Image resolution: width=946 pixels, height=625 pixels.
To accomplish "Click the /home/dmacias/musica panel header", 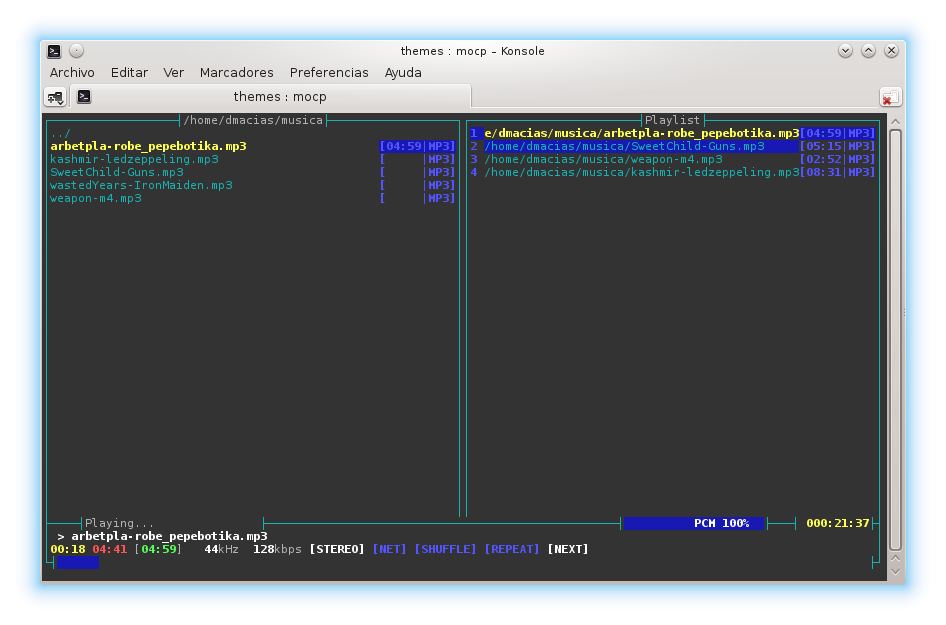I will [x=253, y=121].
